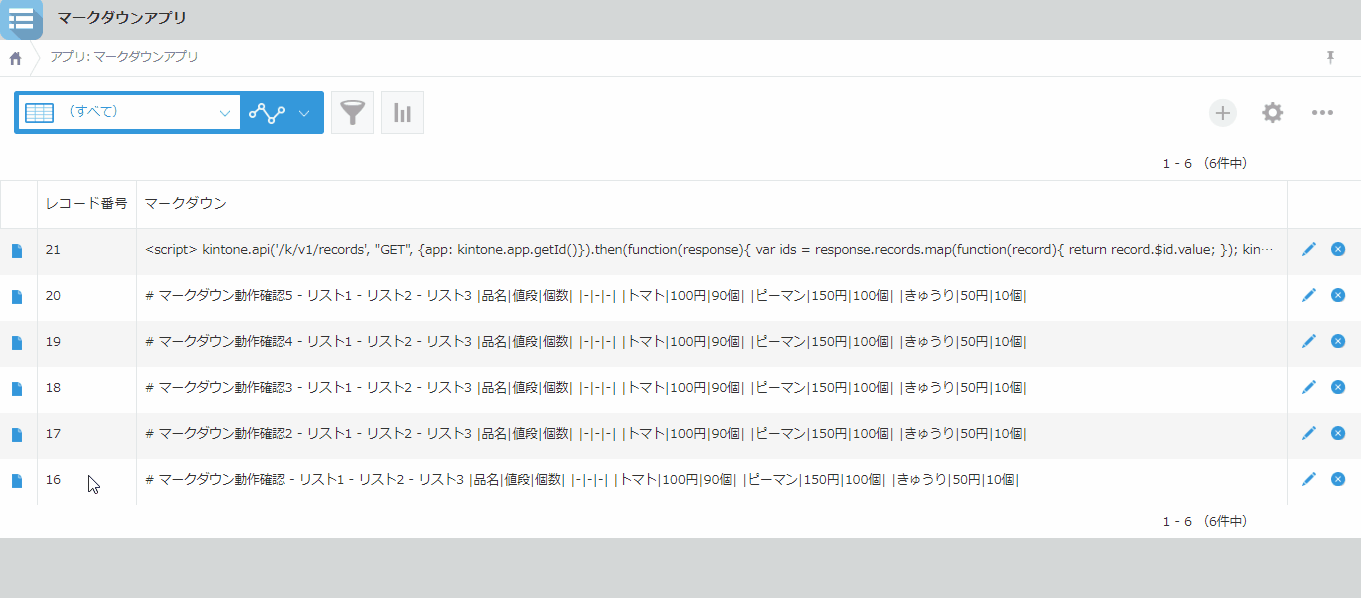The width and height of the screenshot is (1361, 598).
Task: Click the アプリ: マークダウンアプリ breadcrumb link
Action: [x=124, y=57]
